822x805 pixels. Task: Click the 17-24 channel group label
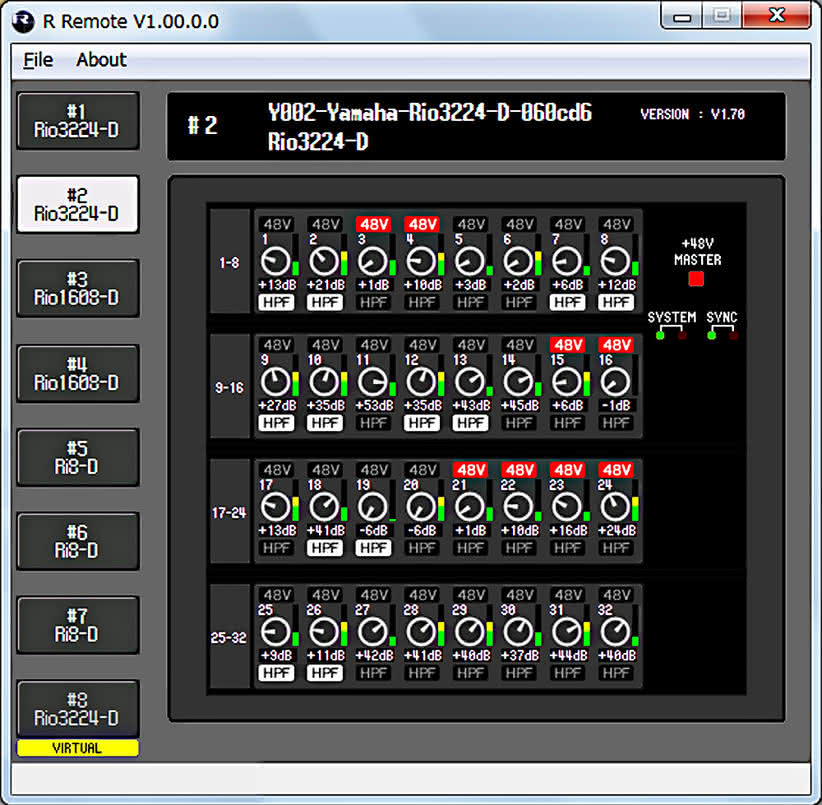click(229, 513)
